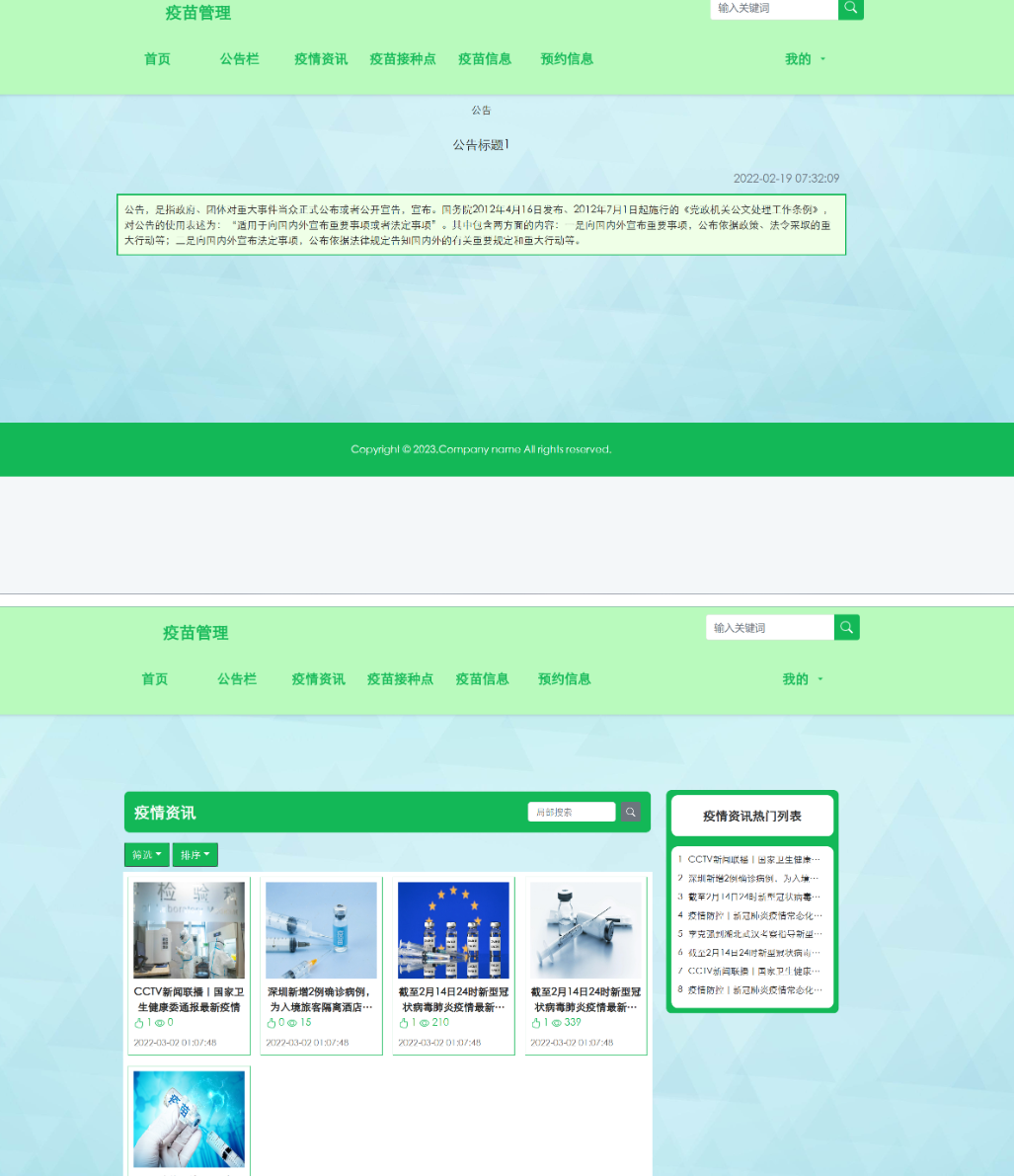Click the announcement body text box
Image resolution: width=1014 pixels, height=1176 pixels.
[482, 225]
